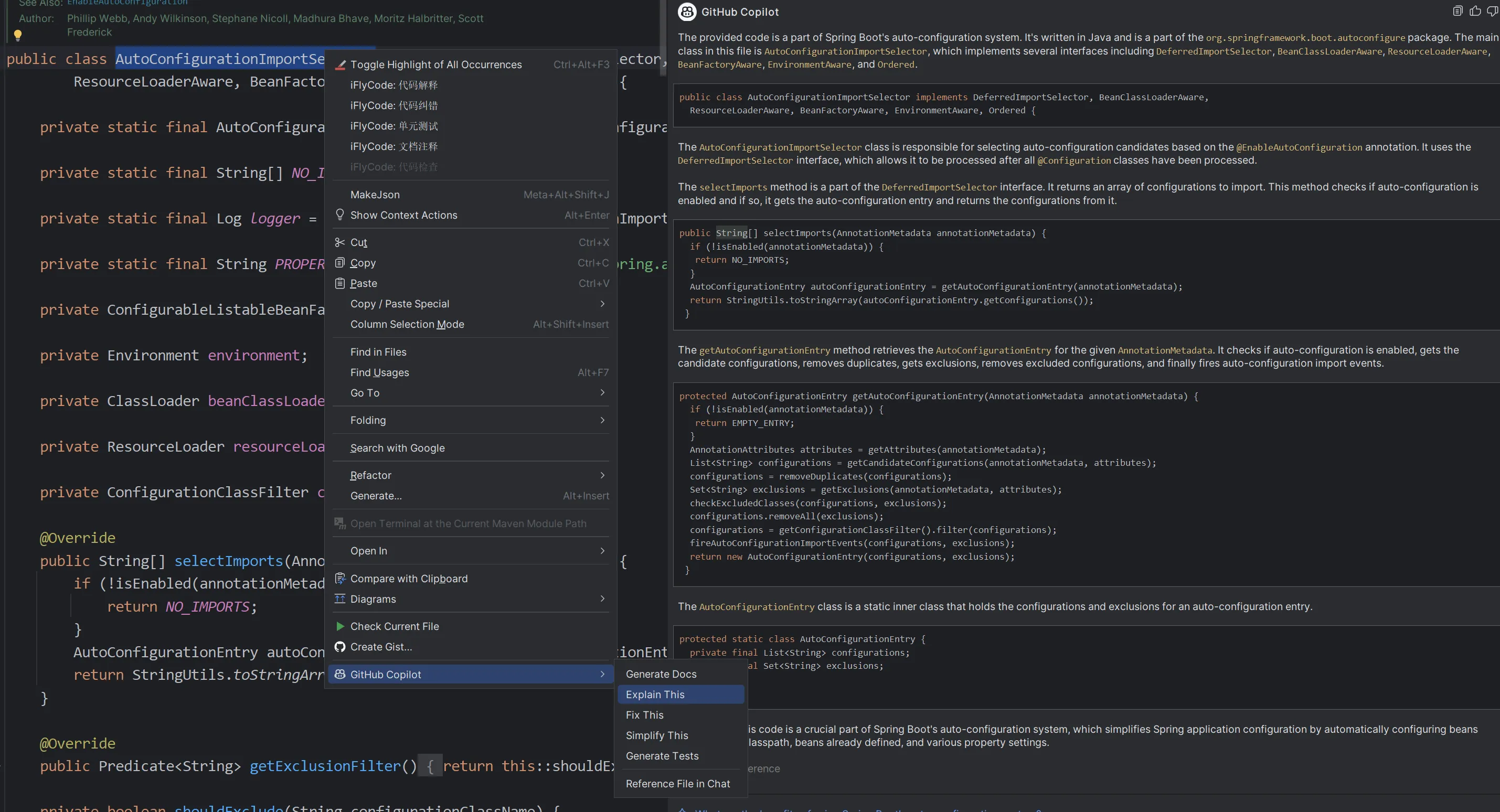Give thumbs down to Copilot response

(x=1492, y=11)
